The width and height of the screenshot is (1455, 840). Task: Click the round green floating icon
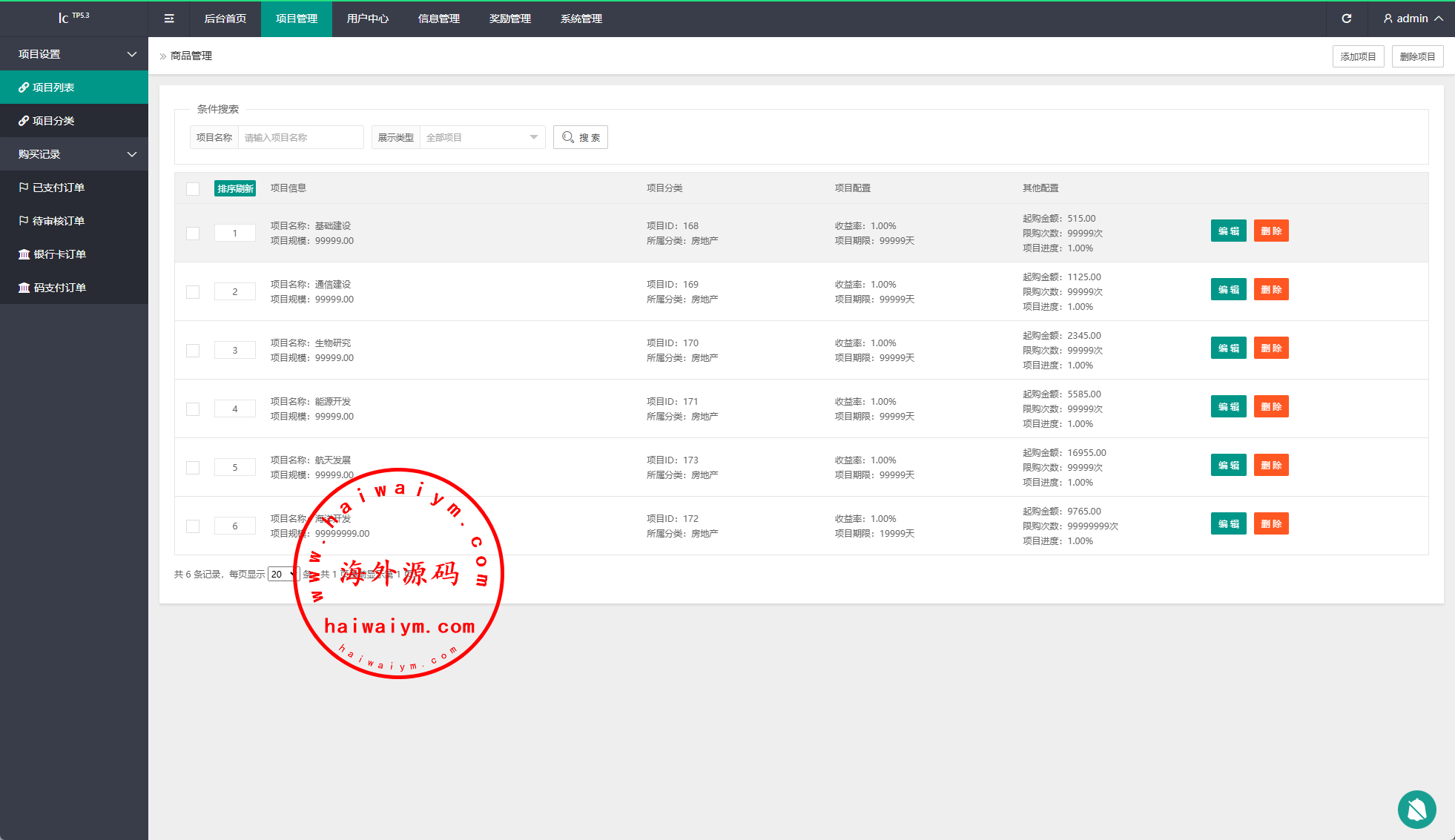click(x=1416, y=810)
